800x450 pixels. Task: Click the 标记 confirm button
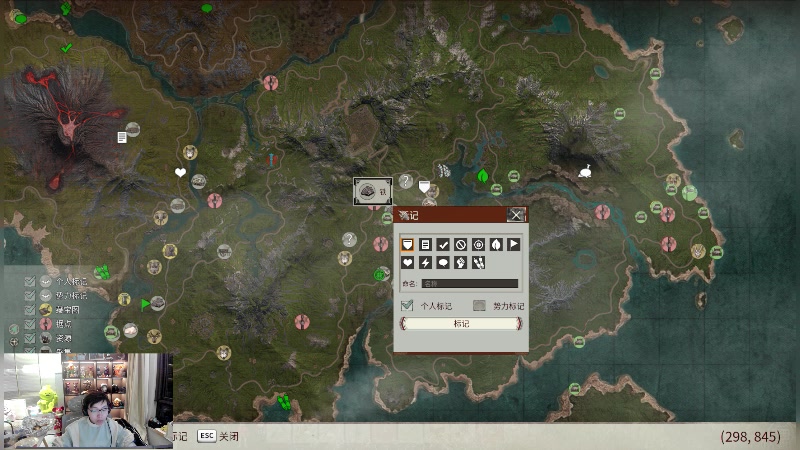(x=461, y=323)
